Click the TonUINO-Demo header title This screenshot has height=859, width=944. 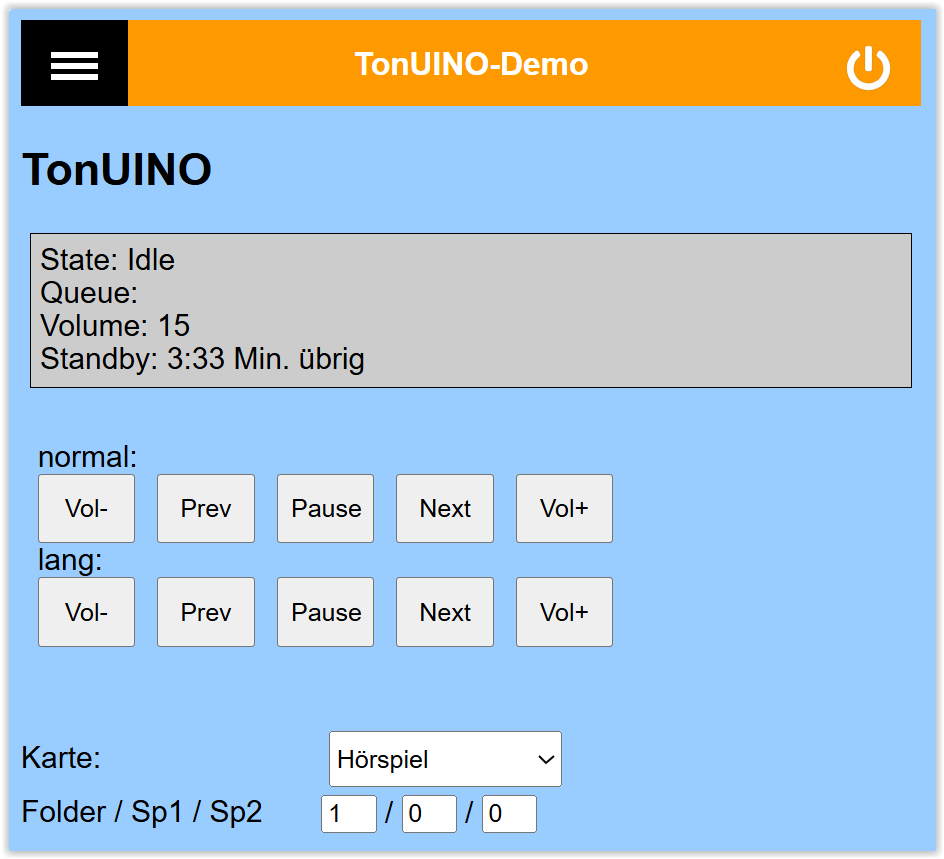click(471, 64)
